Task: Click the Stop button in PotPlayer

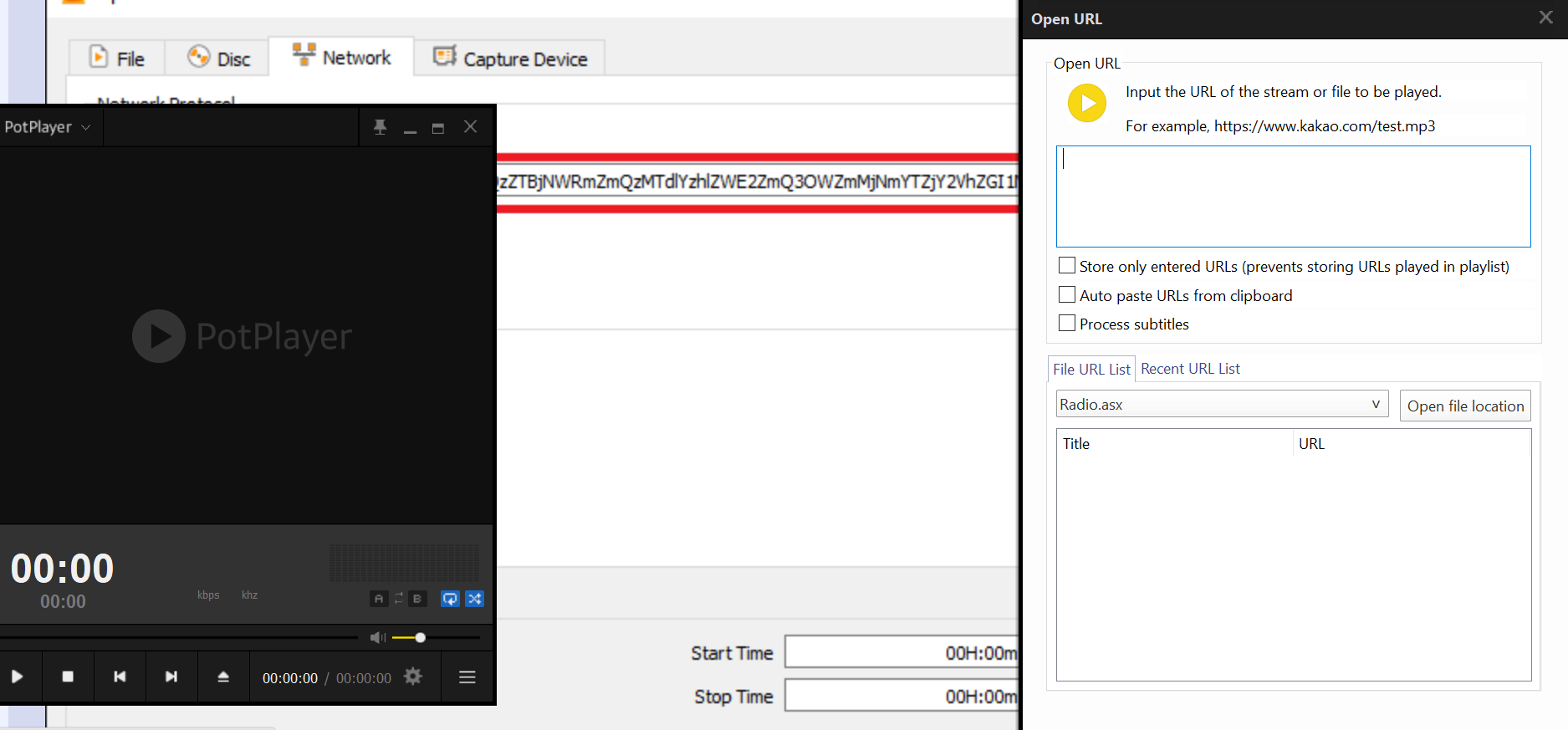Action: pyautogui.click(x=68, y=676)
